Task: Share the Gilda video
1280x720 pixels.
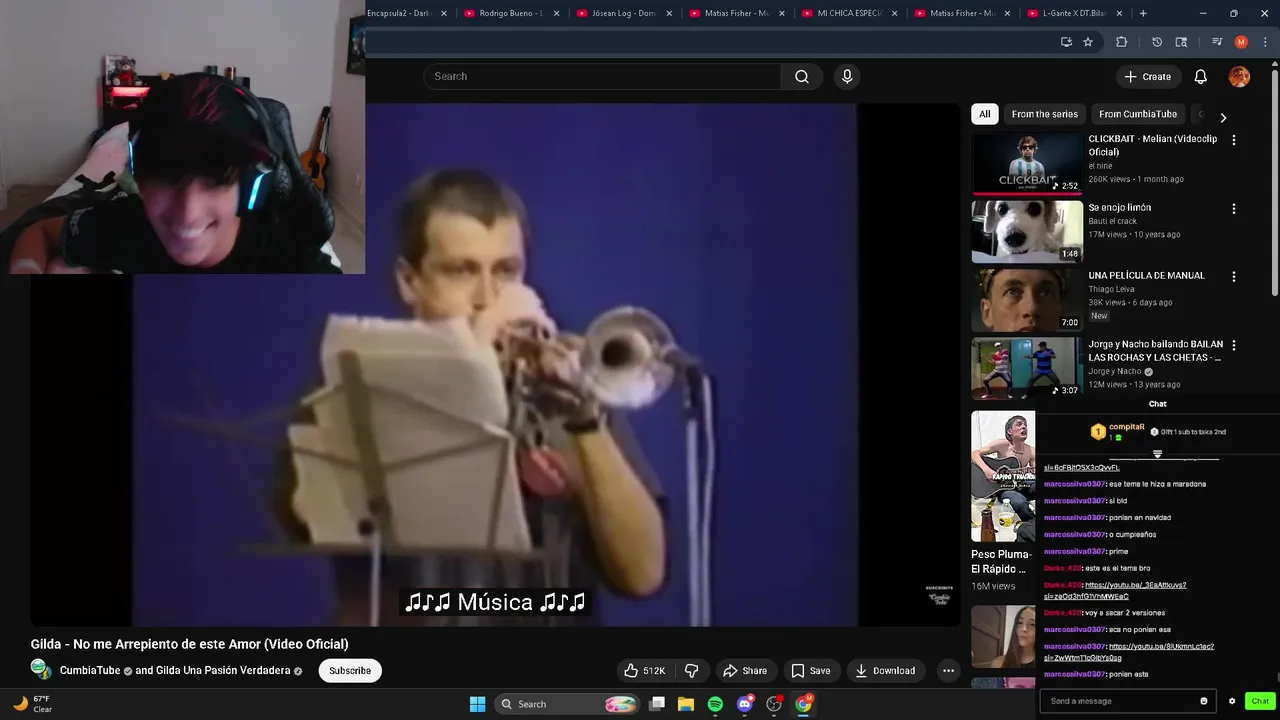Action: pyautogui.click(x=745, y=671)
